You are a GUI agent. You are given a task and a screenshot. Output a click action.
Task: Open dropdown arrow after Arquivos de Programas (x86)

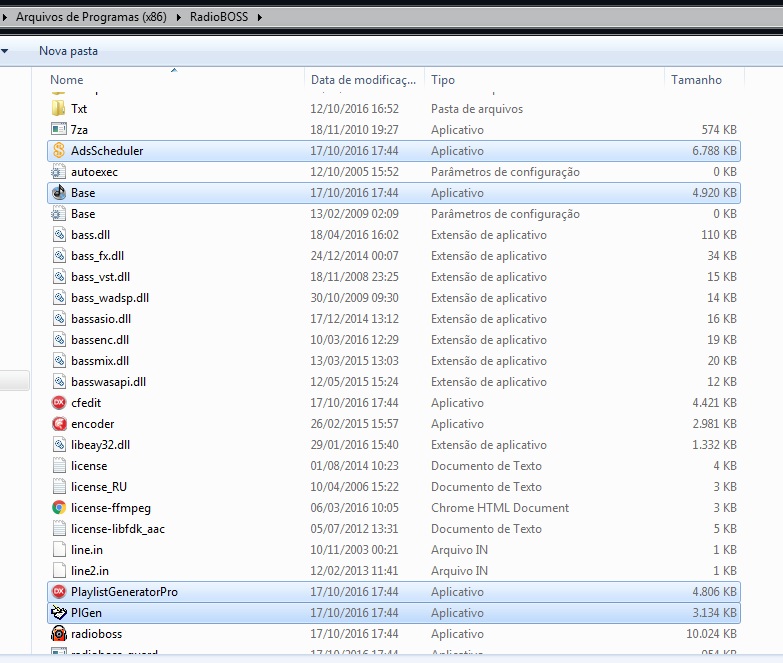[x=179, y=17]
